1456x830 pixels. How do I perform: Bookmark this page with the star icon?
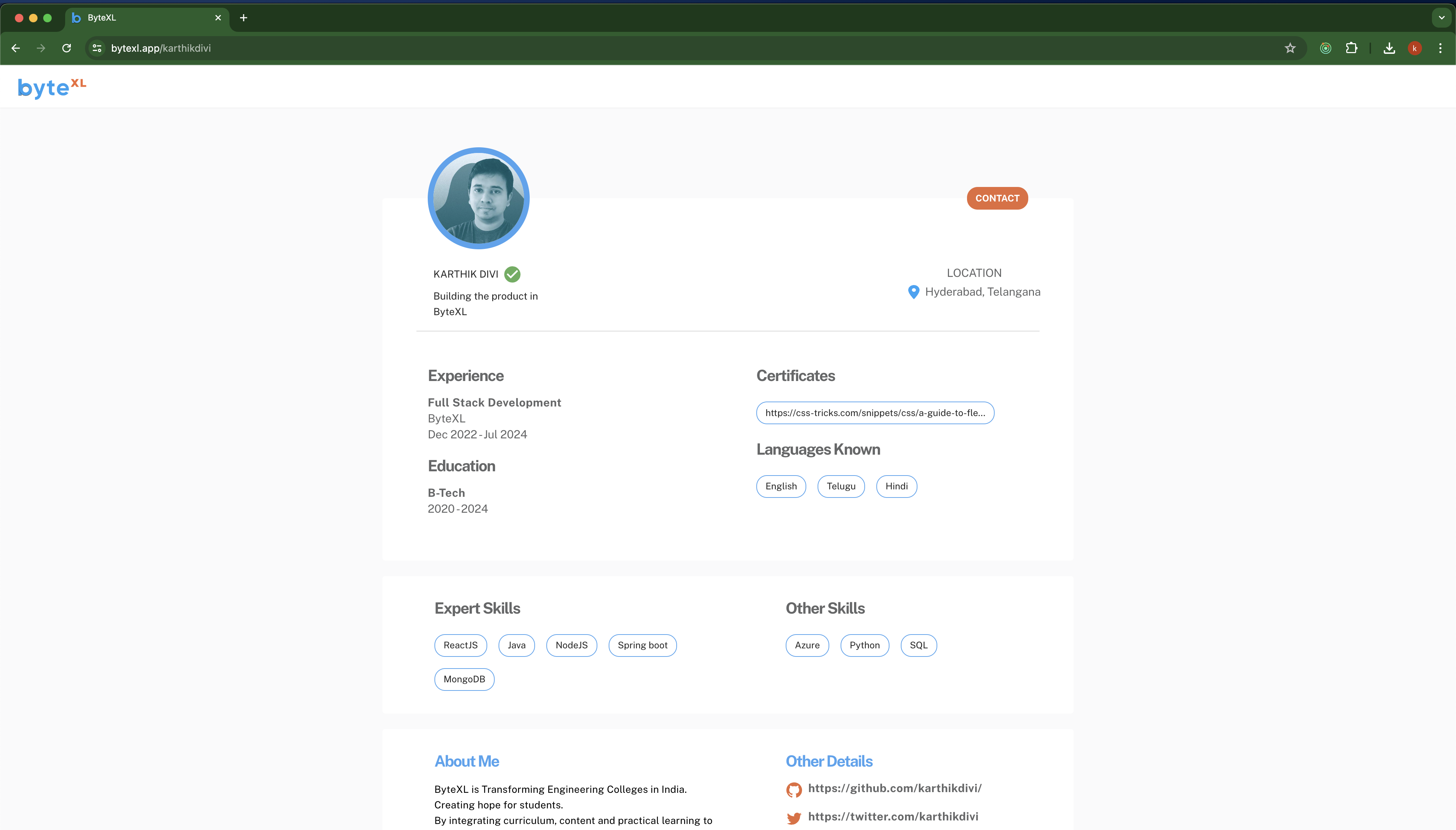pyautogui.click(x=1290, y=49)
